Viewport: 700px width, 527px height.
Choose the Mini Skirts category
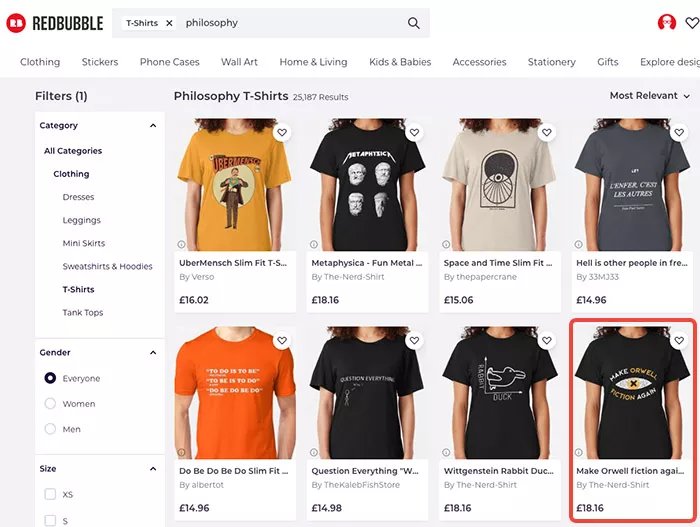(84, 243)
